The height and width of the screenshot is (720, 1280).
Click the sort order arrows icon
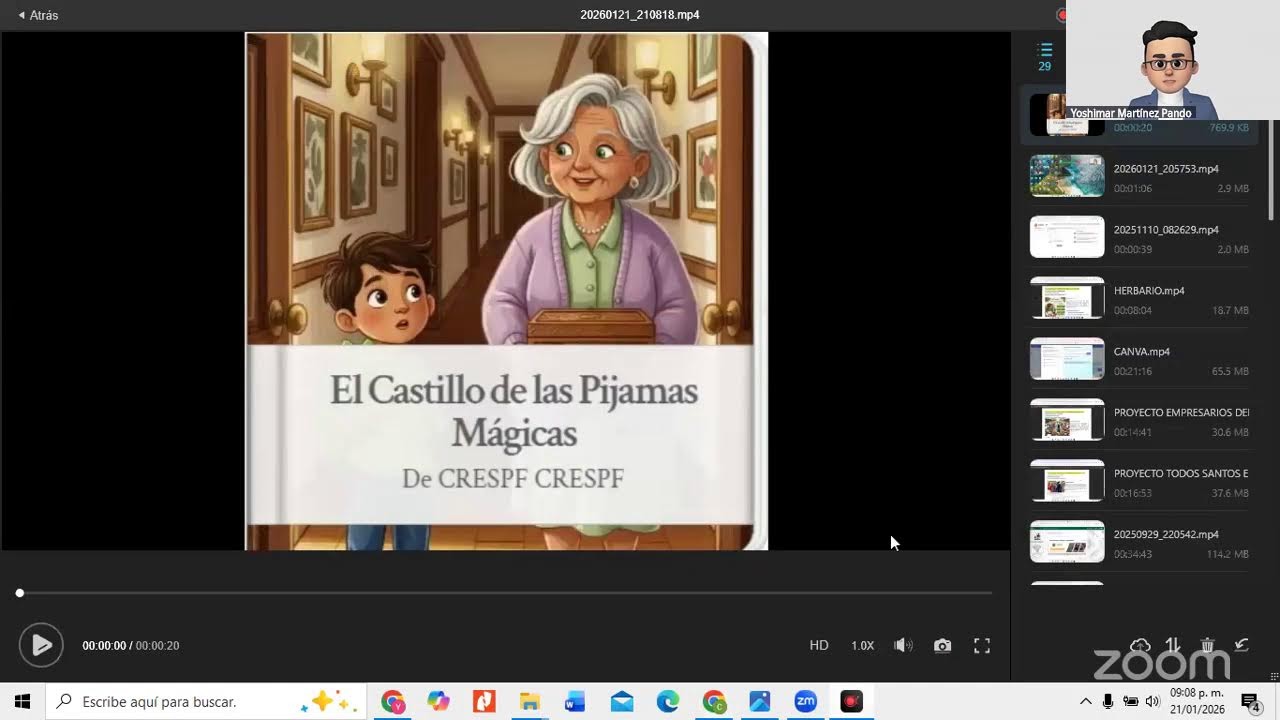coord(1173,645)
